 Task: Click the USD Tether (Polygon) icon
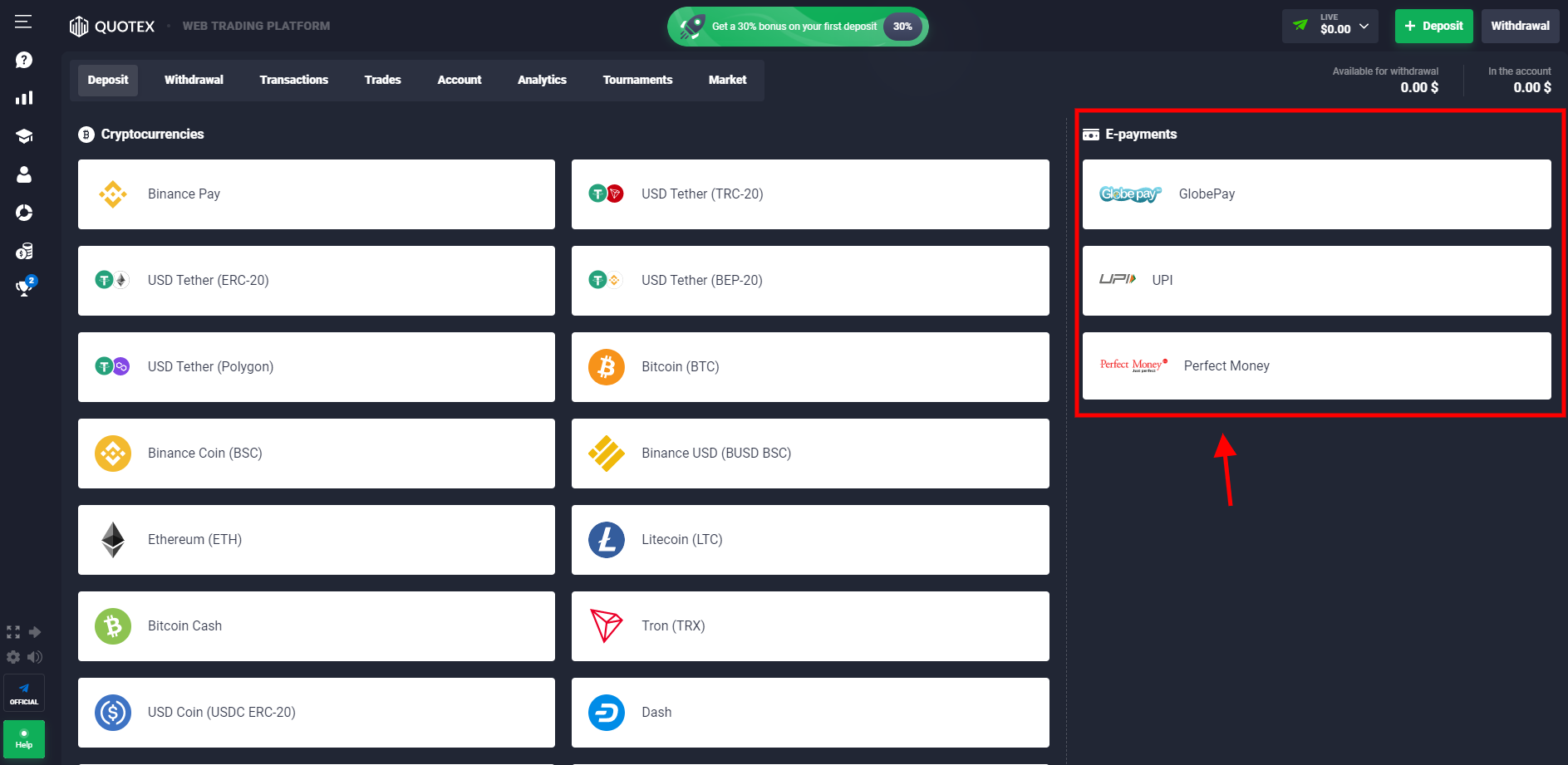(x=112, y=366)
